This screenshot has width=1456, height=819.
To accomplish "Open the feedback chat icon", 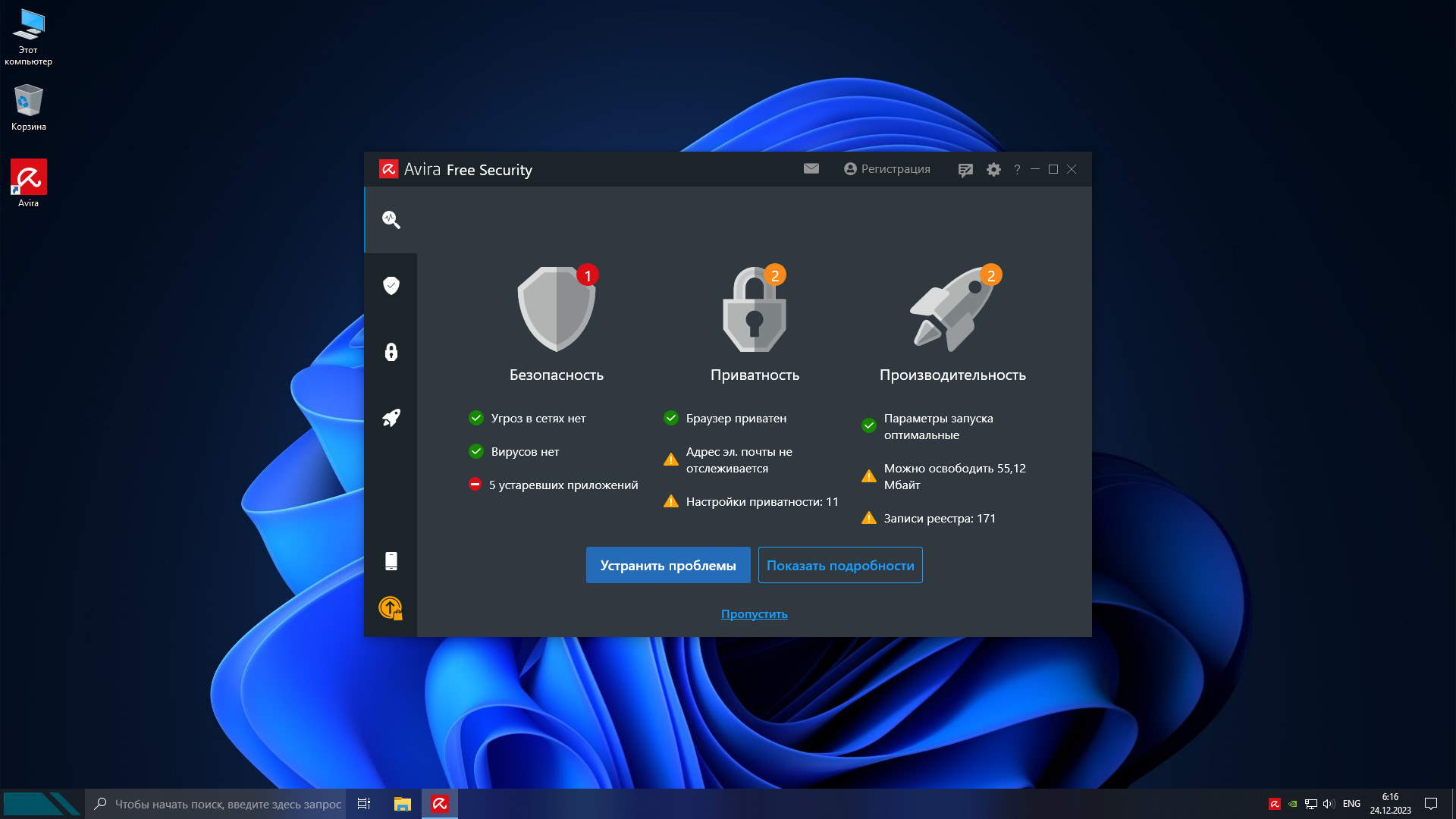I will [965, 170].
